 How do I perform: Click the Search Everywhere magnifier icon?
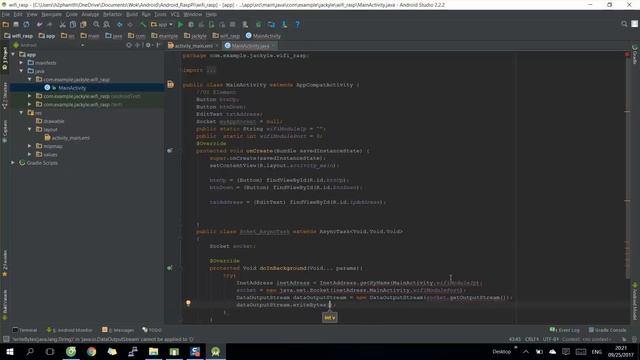(624, 24)
